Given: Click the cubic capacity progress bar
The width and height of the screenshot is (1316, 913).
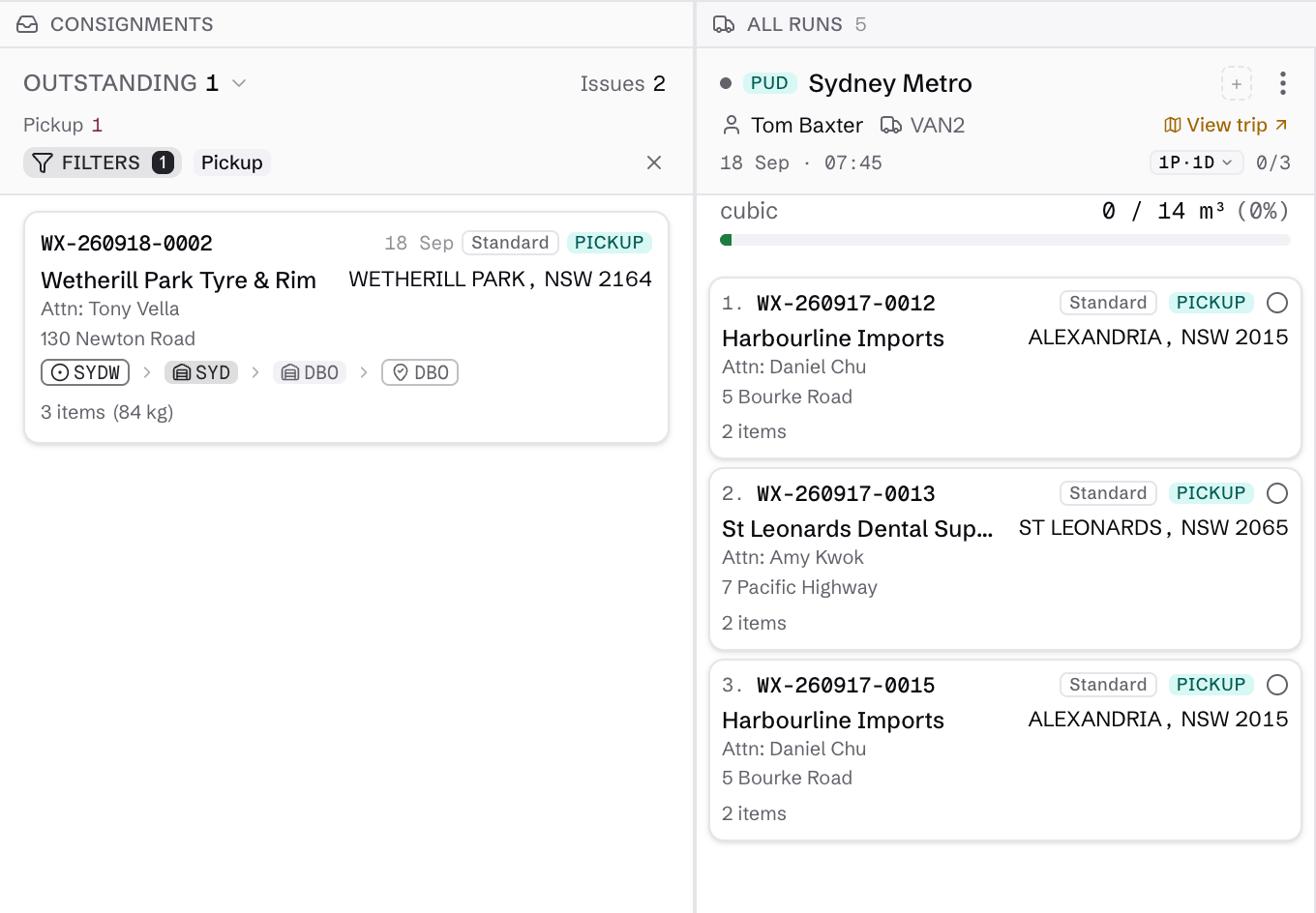Looking at the screenshot, I should click(1005, 240).
